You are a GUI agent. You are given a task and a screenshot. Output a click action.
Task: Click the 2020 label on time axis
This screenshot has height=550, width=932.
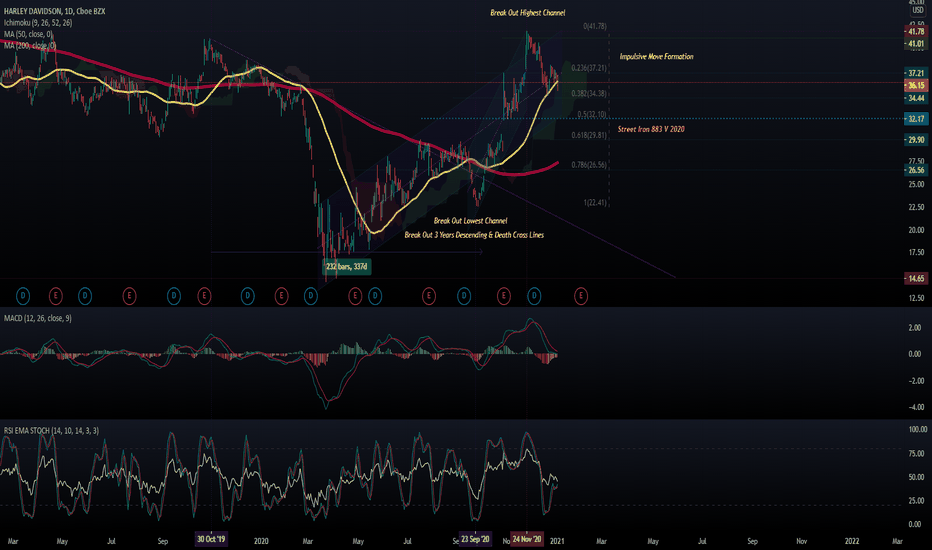[x=261, y=541]
